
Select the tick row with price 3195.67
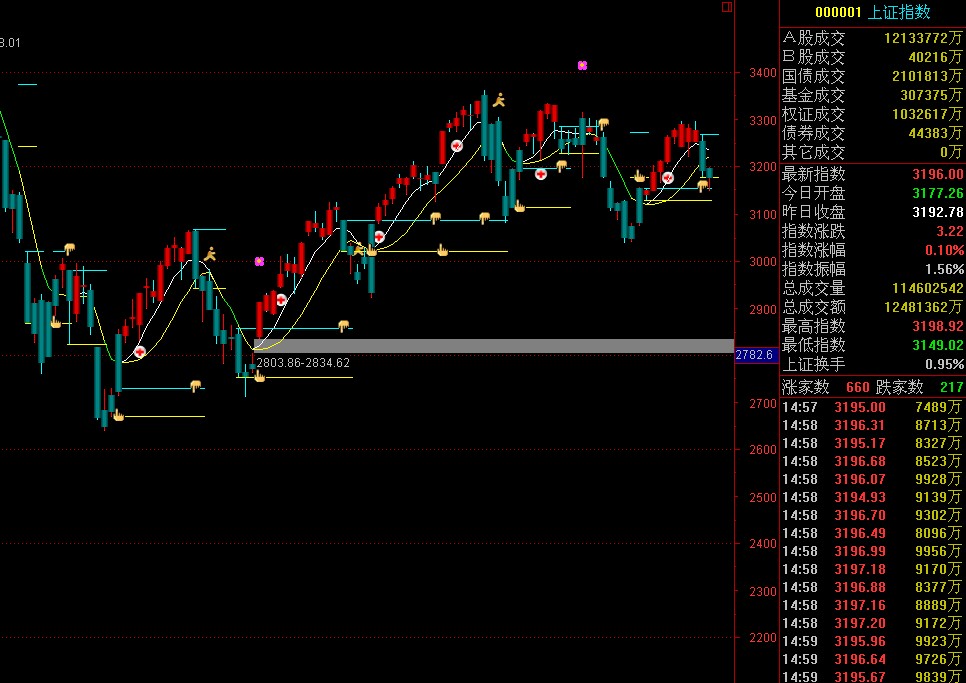point(872,676)
